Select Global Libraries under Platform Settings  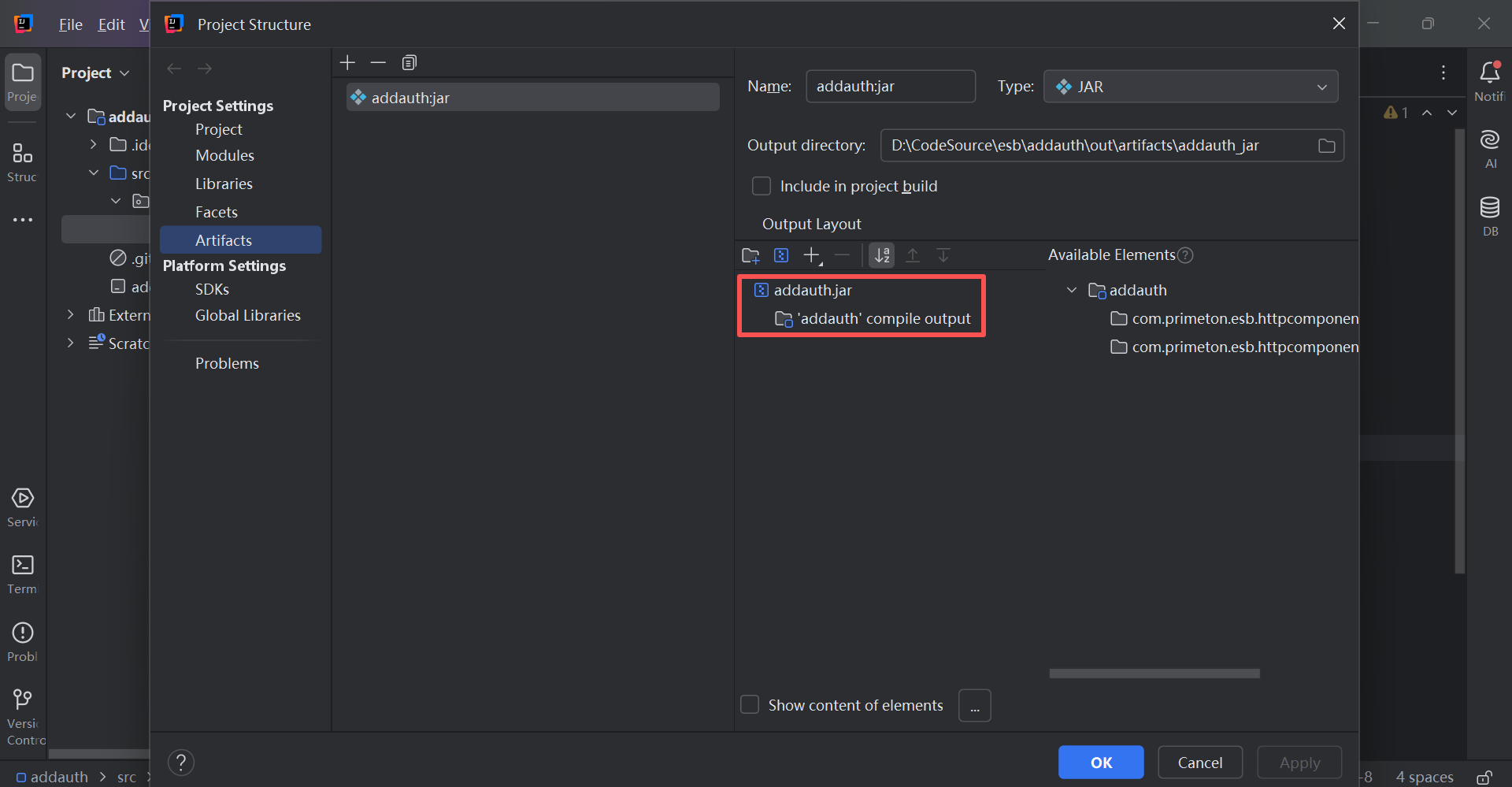(x=247, y=315)
